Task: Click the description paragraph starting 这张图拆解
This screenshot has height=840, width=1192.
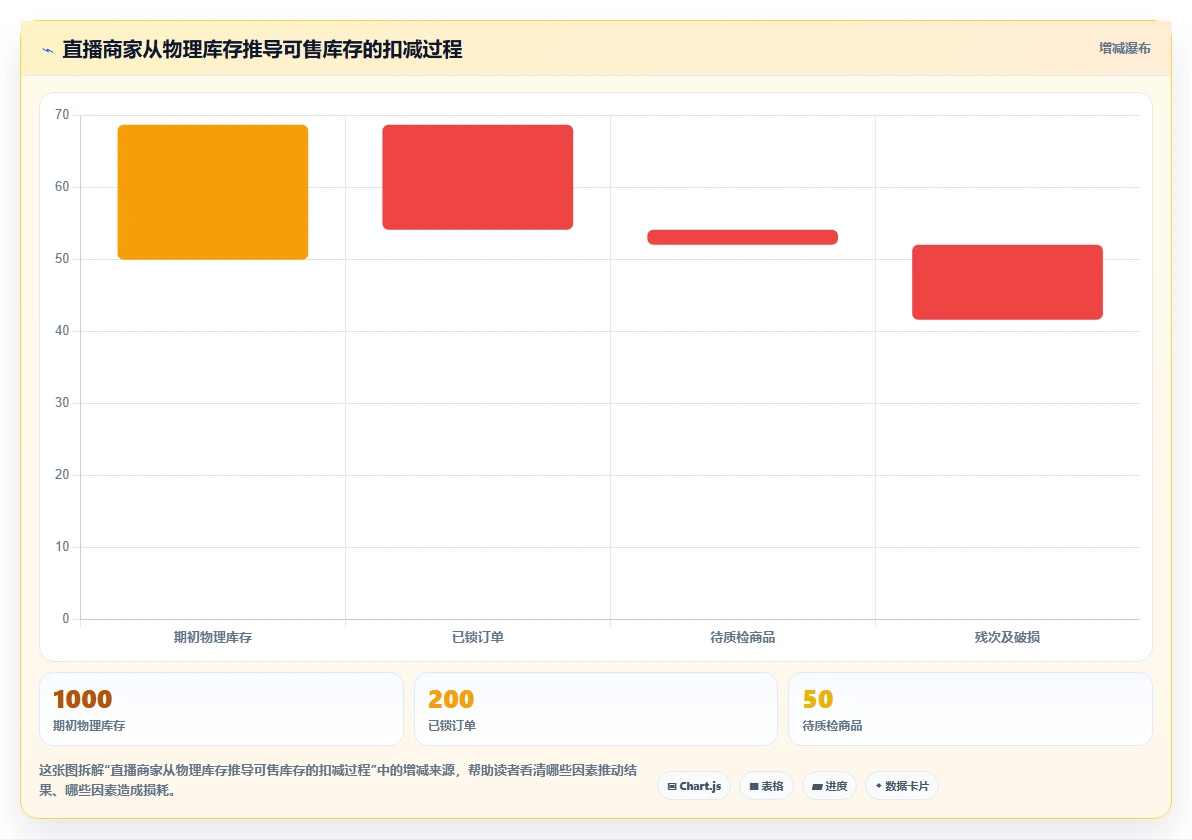Action: point(338,780)
